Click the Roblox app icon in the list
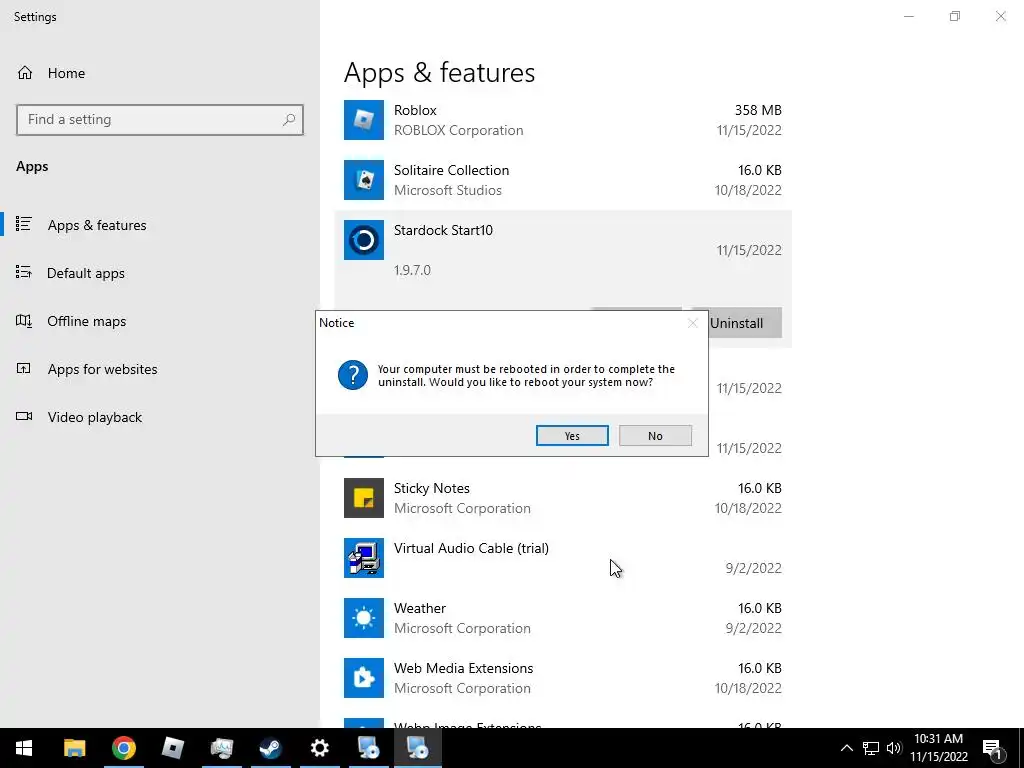Screen dimensions: 1024x768 click(364, 120)
